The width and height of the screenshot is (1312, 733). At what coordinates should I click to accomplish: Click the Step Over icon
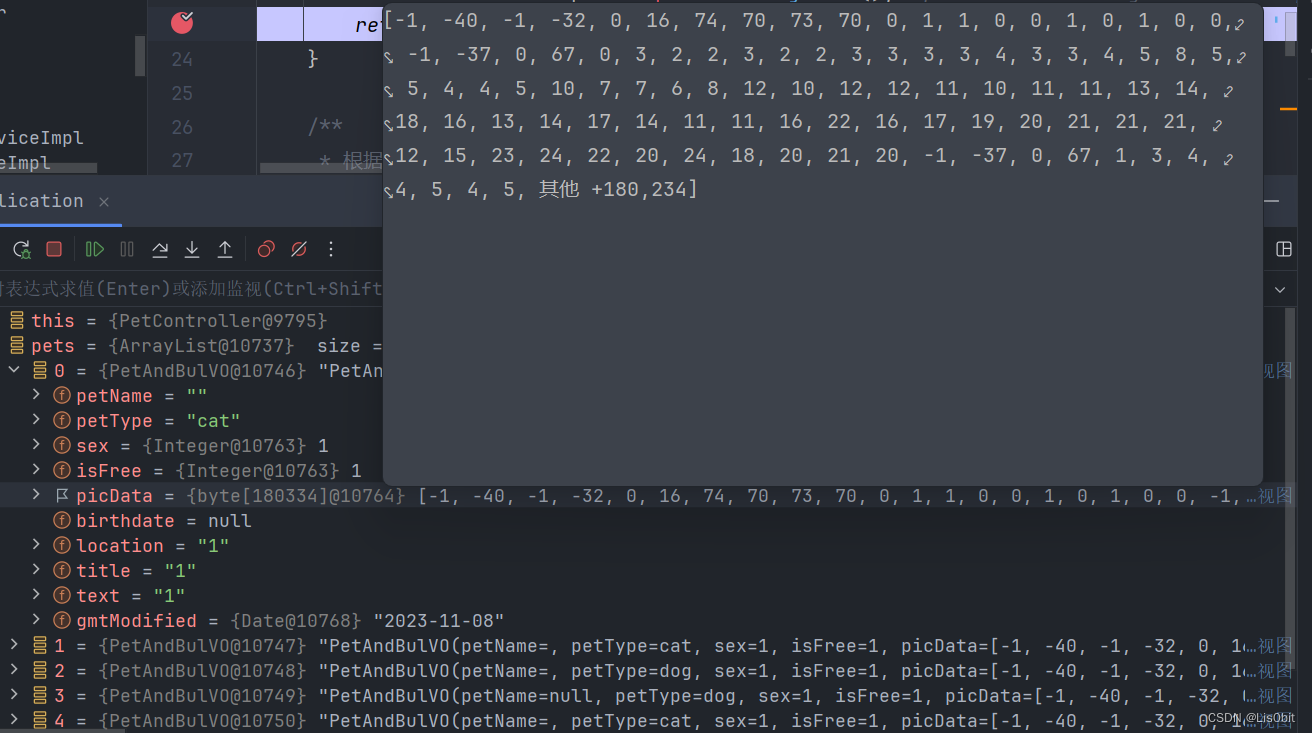[160, 249]
